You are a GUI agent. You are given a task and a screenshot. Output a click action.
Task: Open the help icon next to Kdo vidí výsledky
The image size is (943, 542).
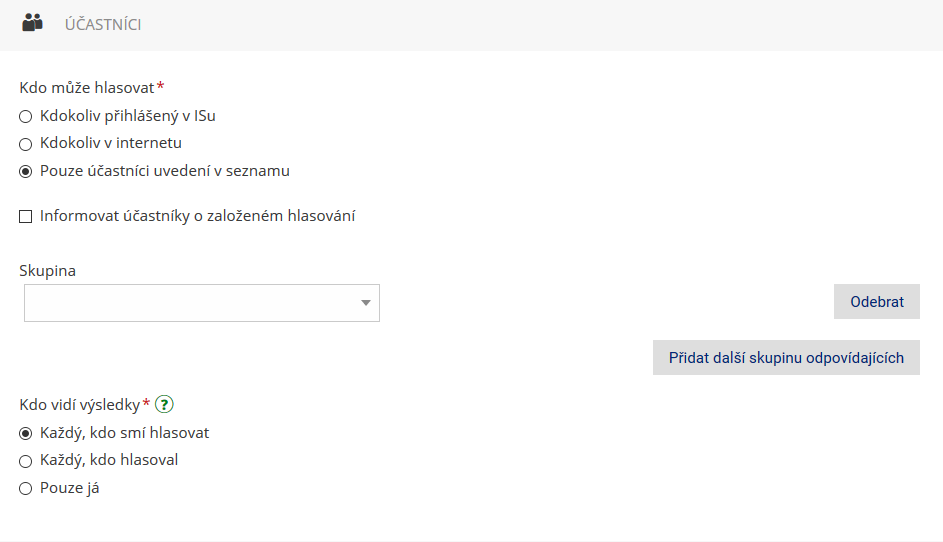[164, 404]
